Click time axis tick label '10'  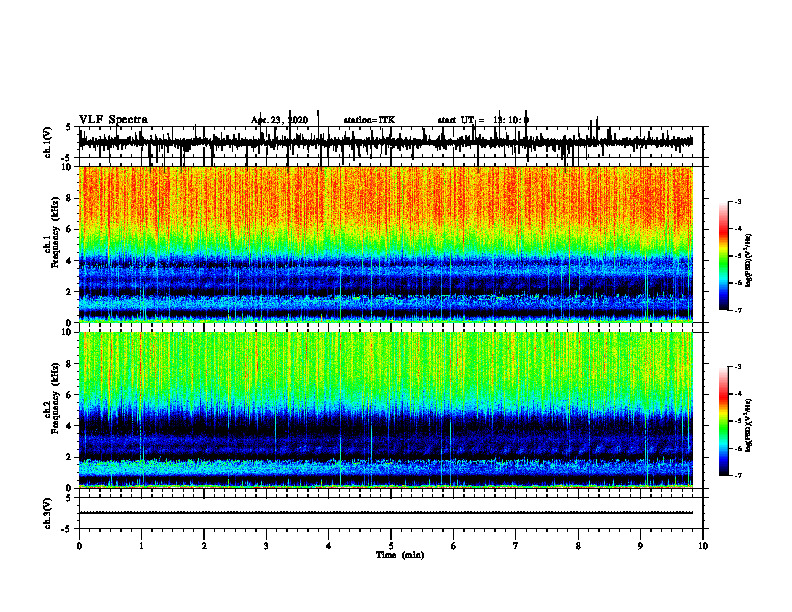click(x=703, y=546)
